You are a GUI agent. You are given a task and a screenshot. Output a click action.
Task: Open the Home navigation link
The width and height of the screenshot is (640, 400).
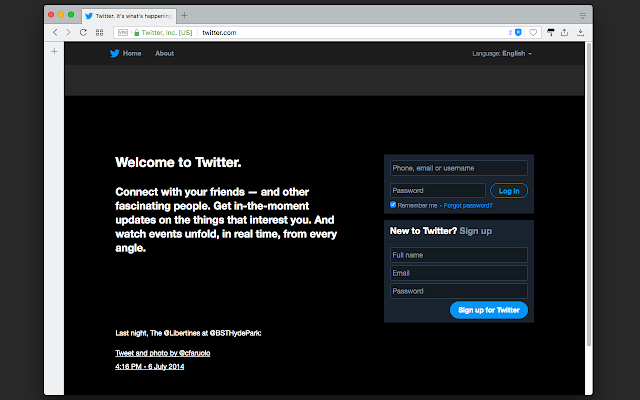132,53
